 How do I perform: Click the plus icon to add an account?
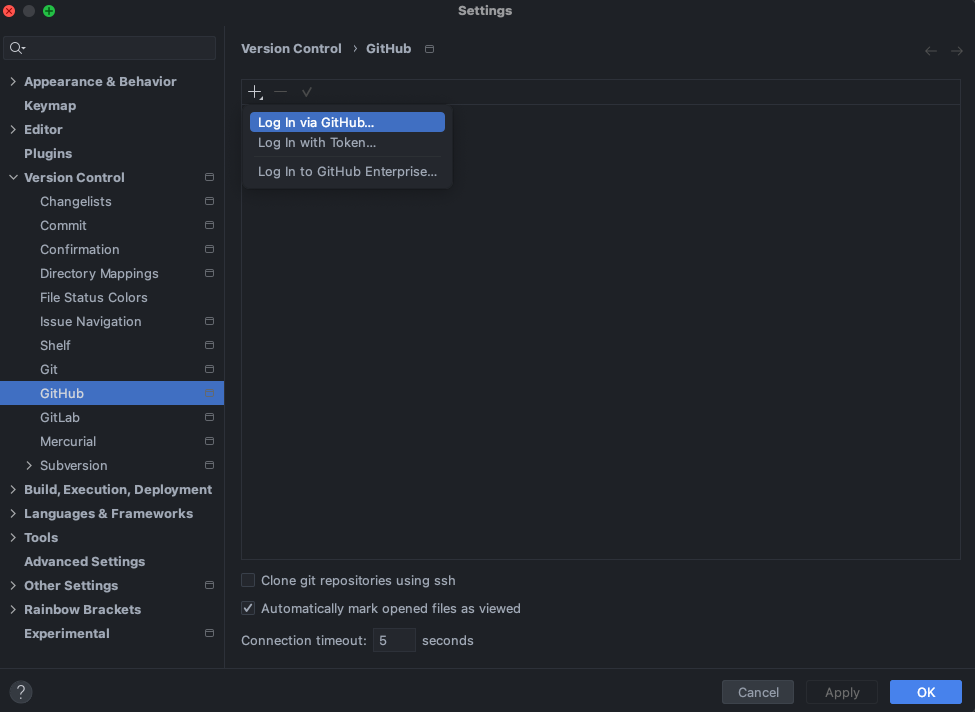coord(255,92)
